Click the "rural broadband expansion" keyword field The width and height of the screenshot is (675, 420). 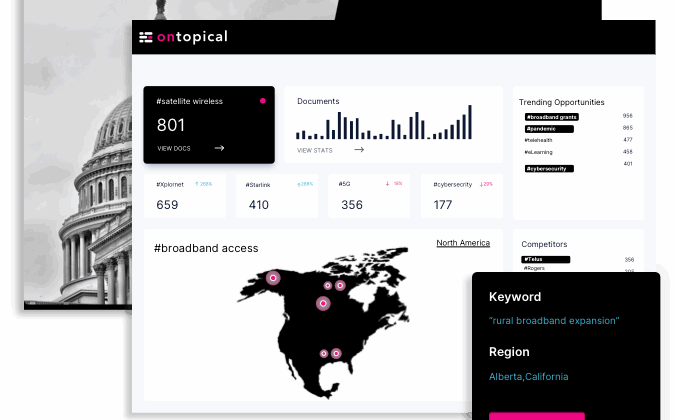[554, 321]
